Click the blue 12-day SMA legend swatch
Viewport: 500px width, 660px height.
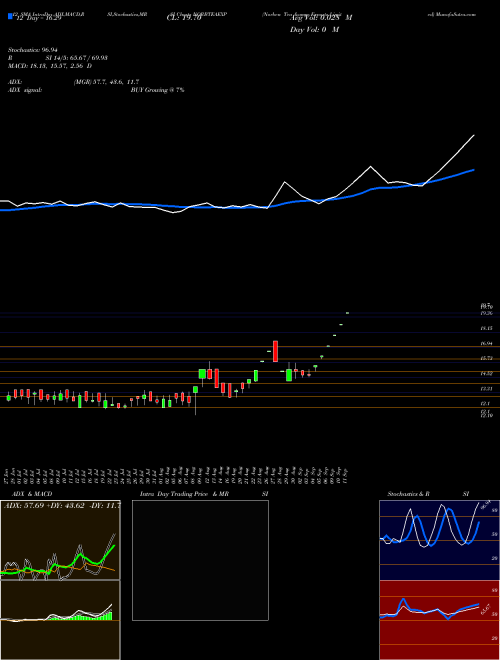(x=10, y=16)
